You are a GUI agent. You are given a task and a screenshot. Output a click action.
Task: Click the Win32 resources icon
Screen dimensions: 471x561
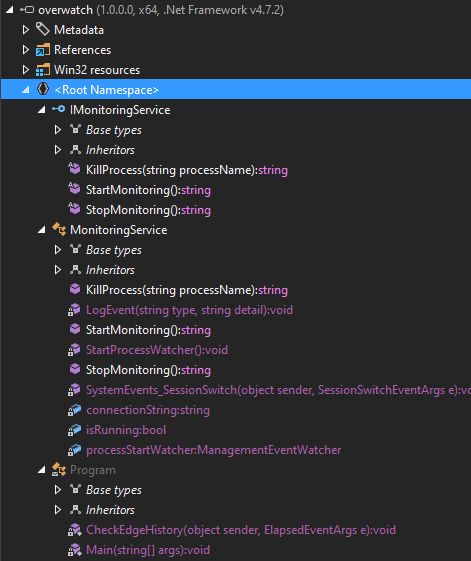click(43, 70)
